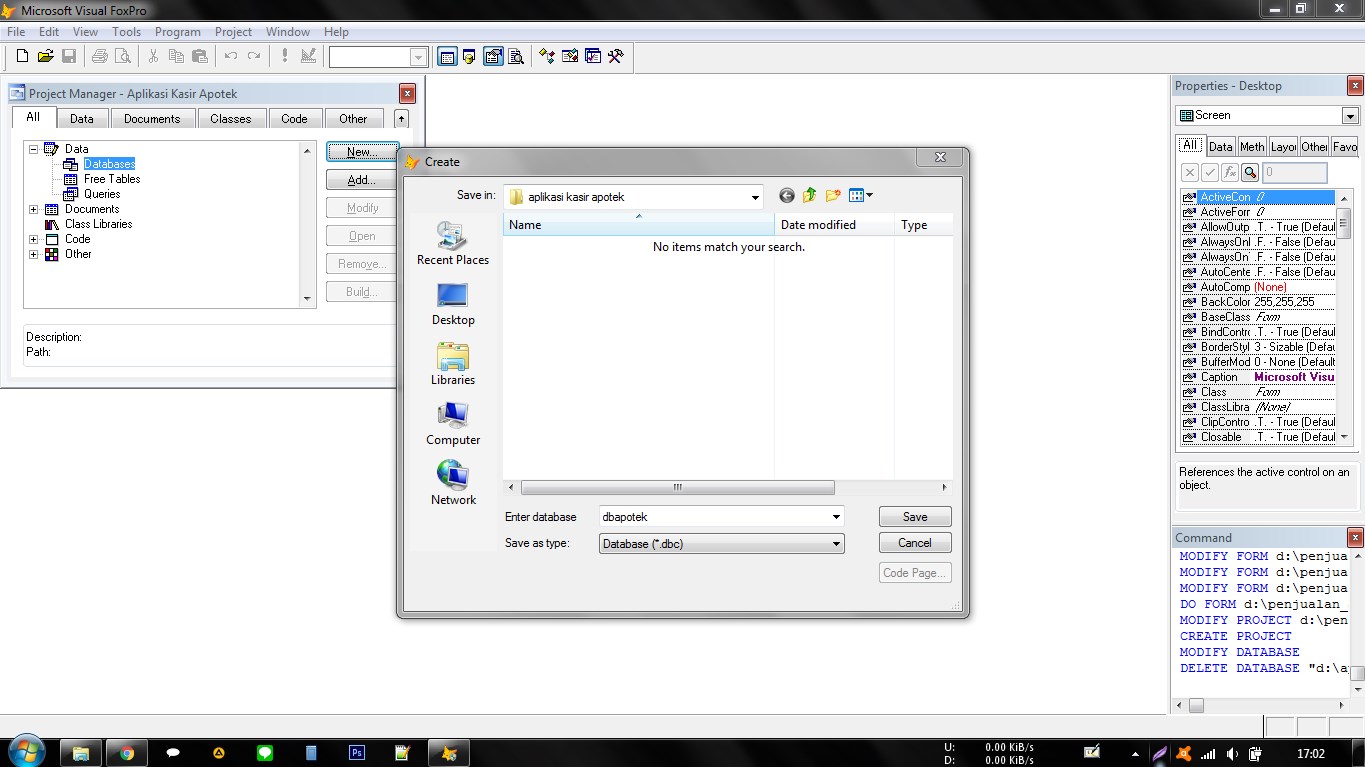Open the Program menu
Viewport: 1365px width, 767px height.
[x=177, y=32]
